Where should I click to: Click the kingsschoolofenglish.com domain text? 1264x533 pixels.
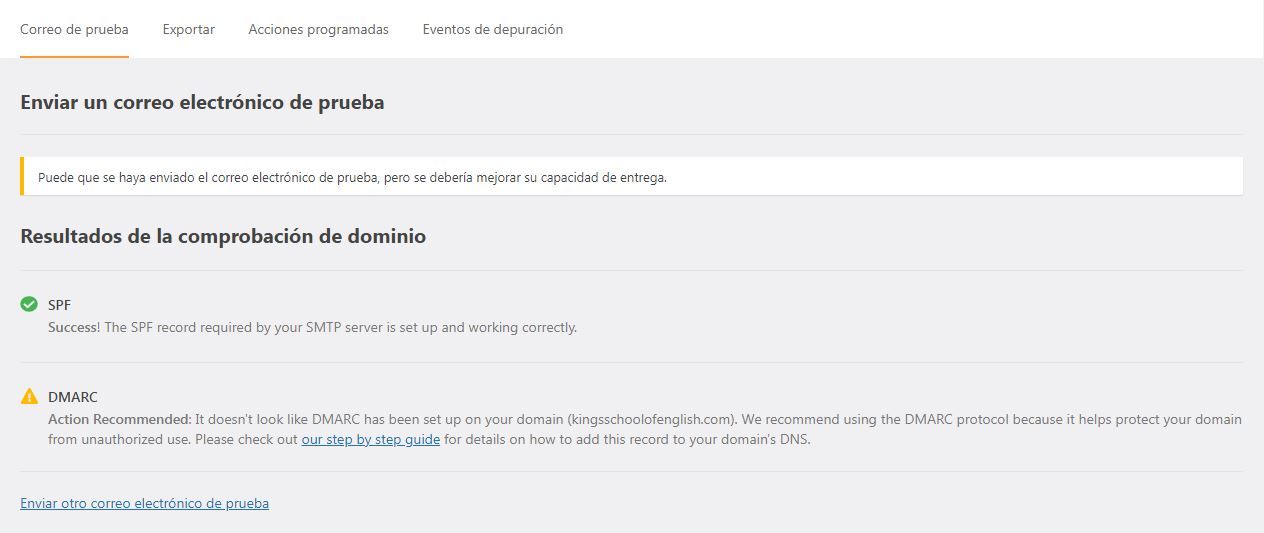click(x=652, y=419)
